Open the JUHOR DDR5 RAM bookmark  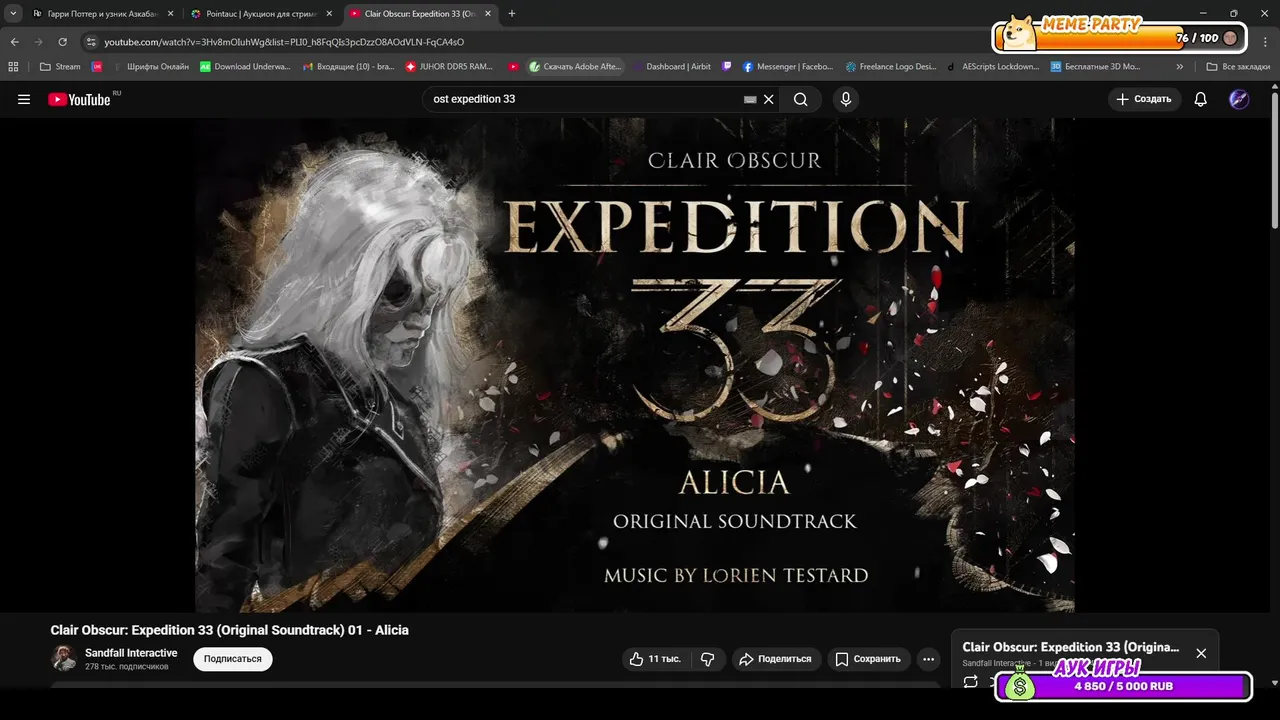(x=448, y=67)
